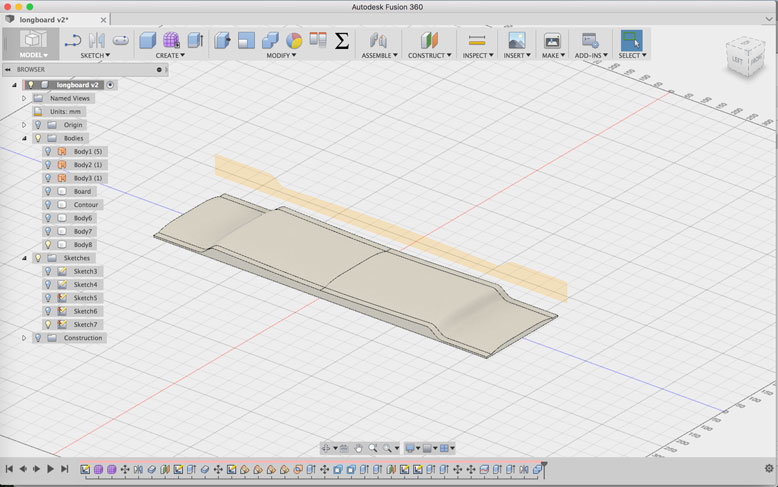Open the CREATE menu
This screenshot has height=487, width=778.
point(170,56)
